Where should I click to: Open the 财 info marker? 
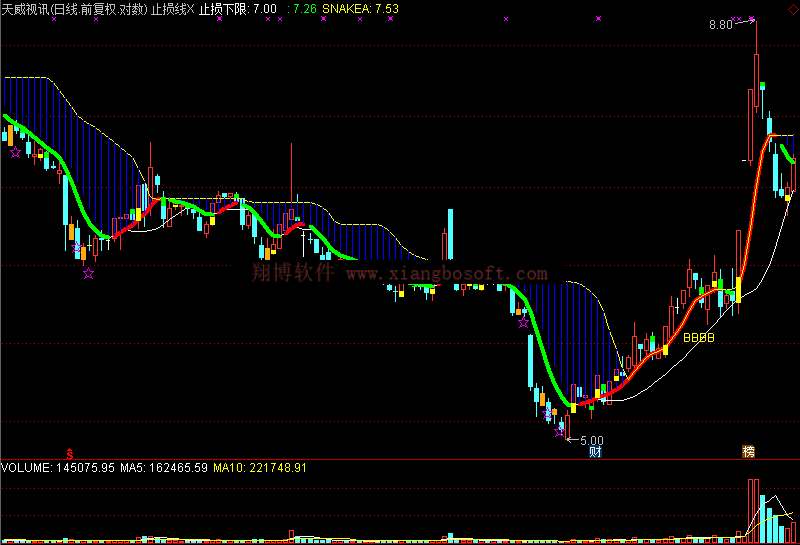coord(595,451)
